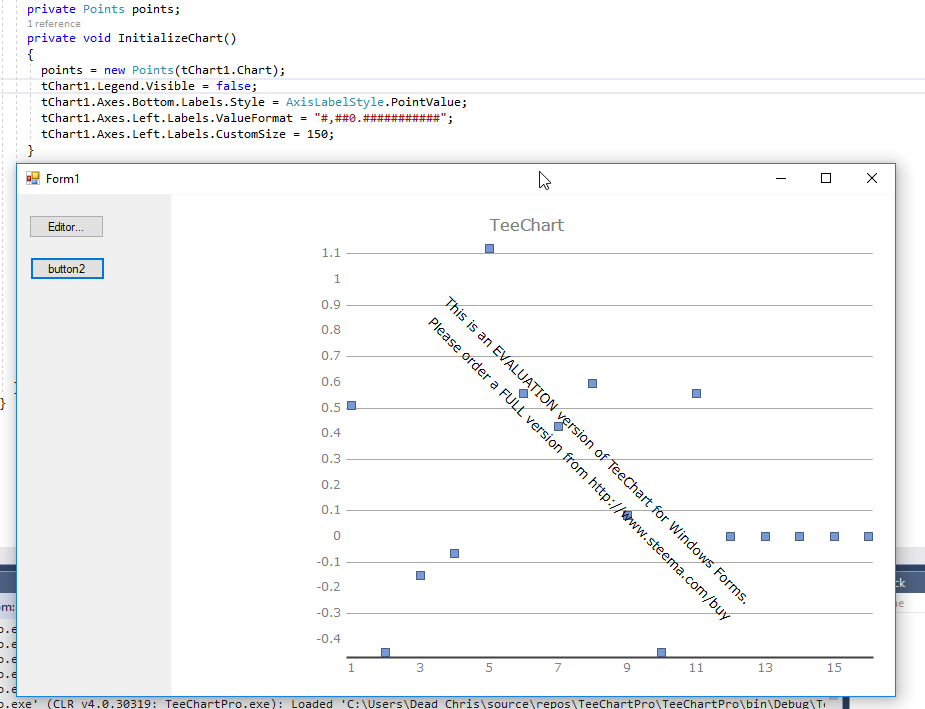Image resolution: width=925 pixels, height=709 pixels.
Task: Minimize the Form1 window
Action: pyautogui.click(x=780, y=178)
